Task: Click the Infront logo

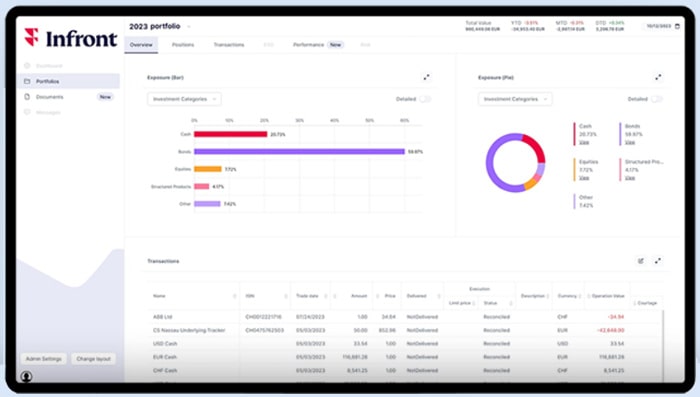Action: [71, 38]
